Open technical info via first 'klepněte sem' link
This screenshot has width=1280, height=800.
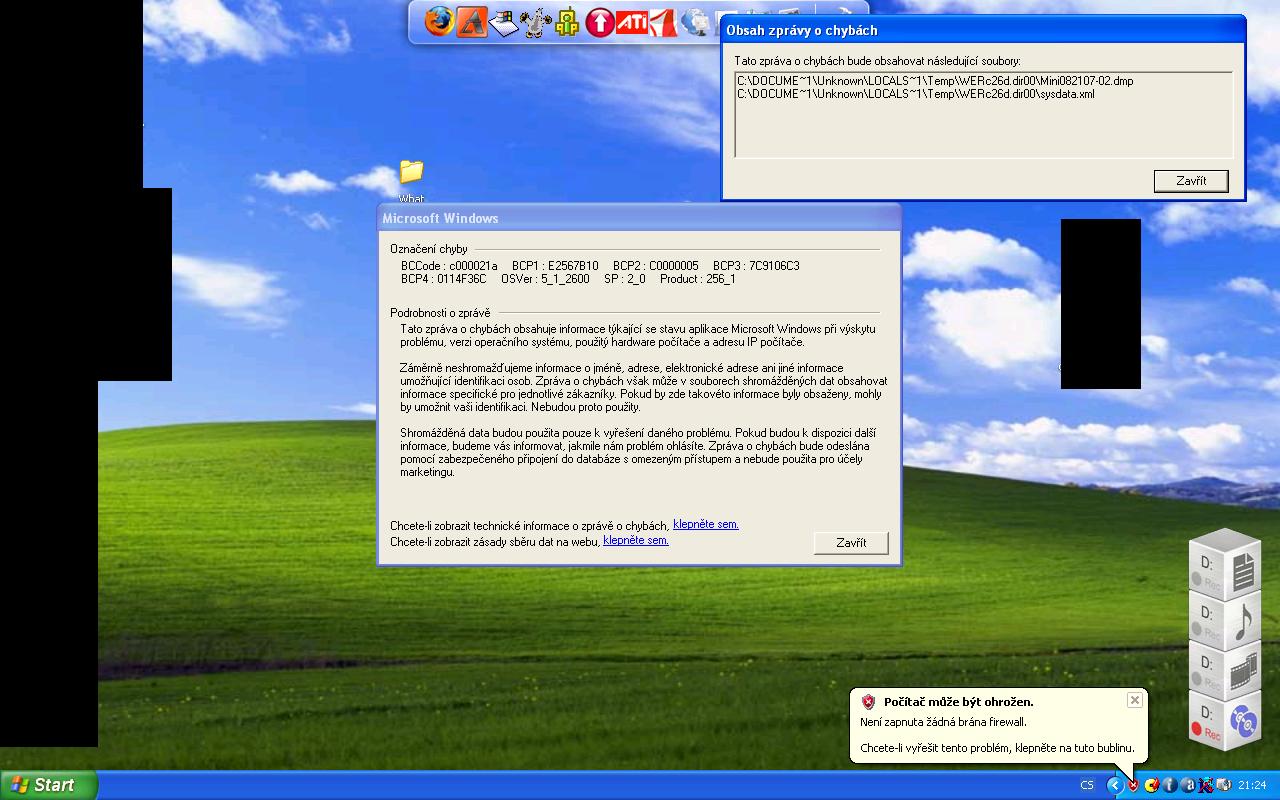point(706,524)
